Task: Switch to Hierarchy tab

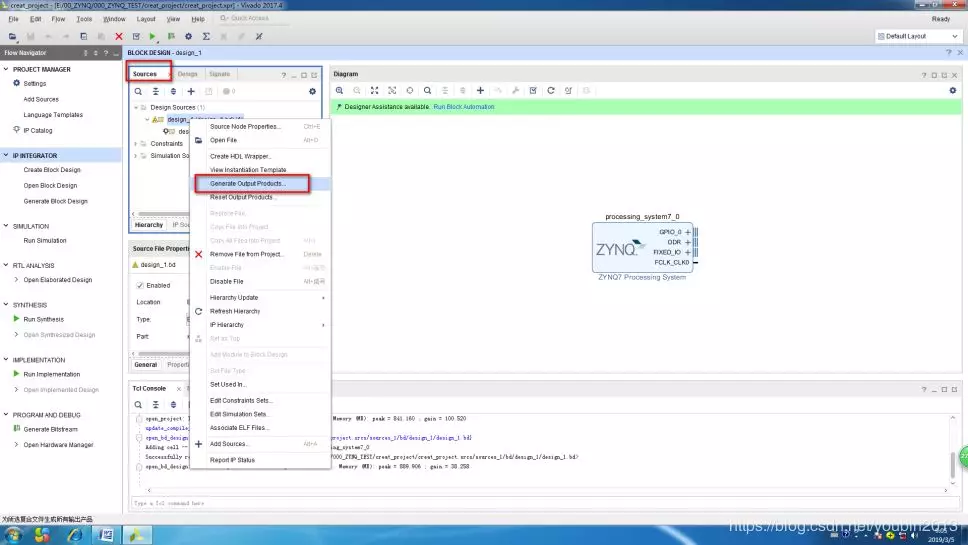Action: point(149,225)
